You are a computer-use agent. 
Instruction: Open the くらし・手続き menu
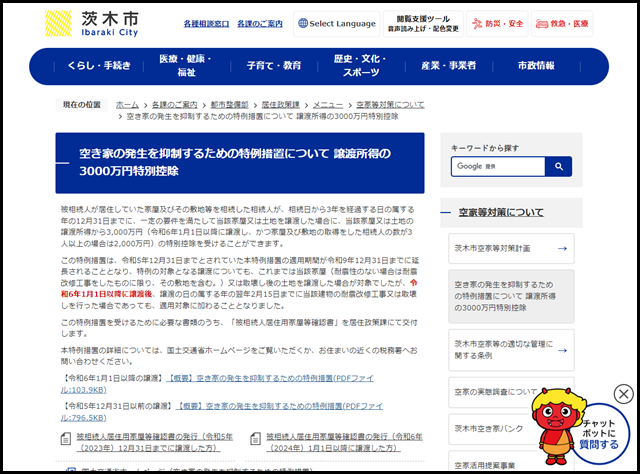(99, 66)
